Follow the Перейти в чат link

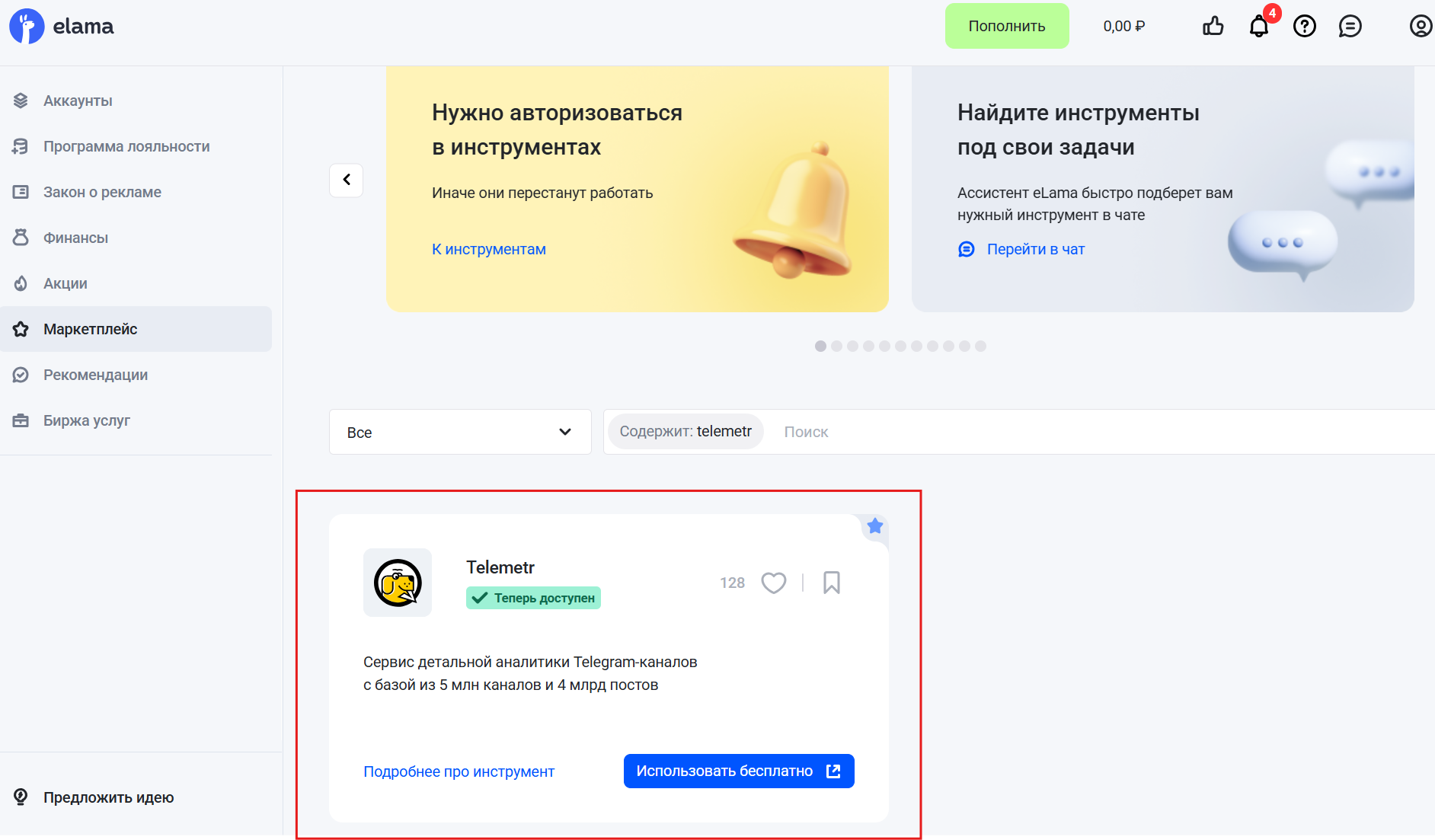[x=1035, y=249]
